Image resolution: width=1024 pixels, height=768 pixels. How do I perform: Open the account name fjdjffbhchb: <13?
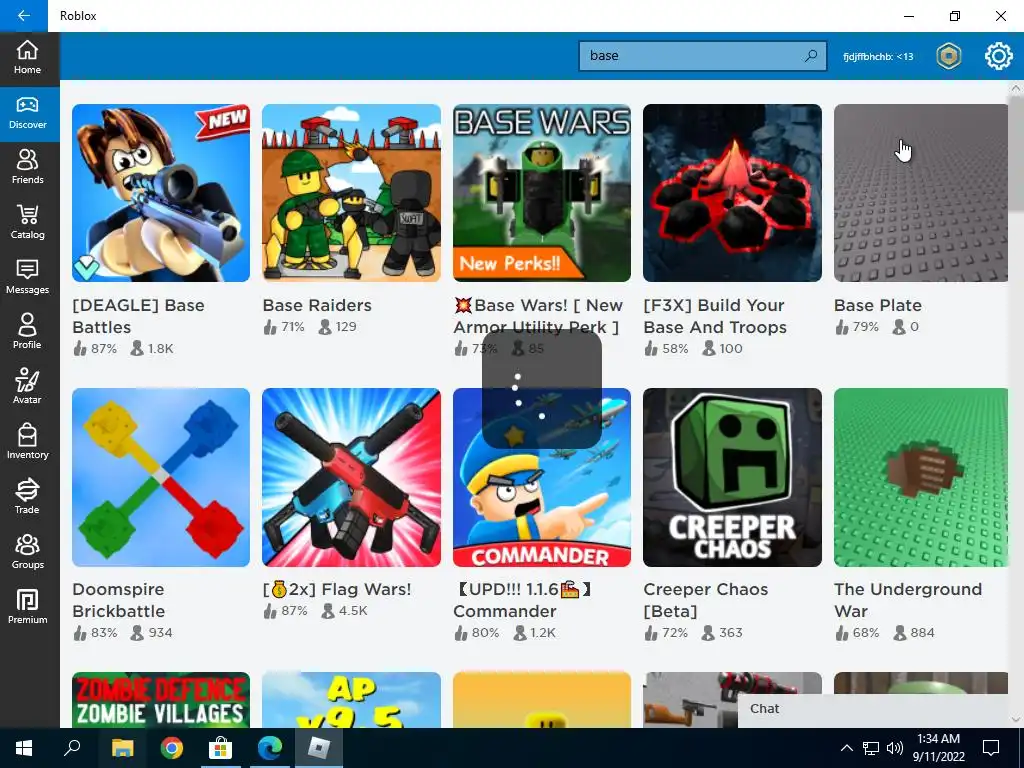click(878, 57)
